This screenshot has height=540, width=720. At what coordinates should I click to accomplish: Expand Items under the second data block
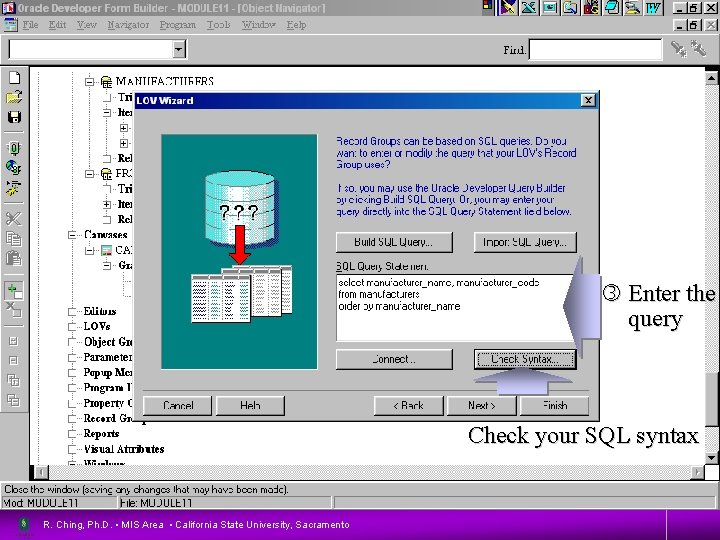tap(107, 204)
